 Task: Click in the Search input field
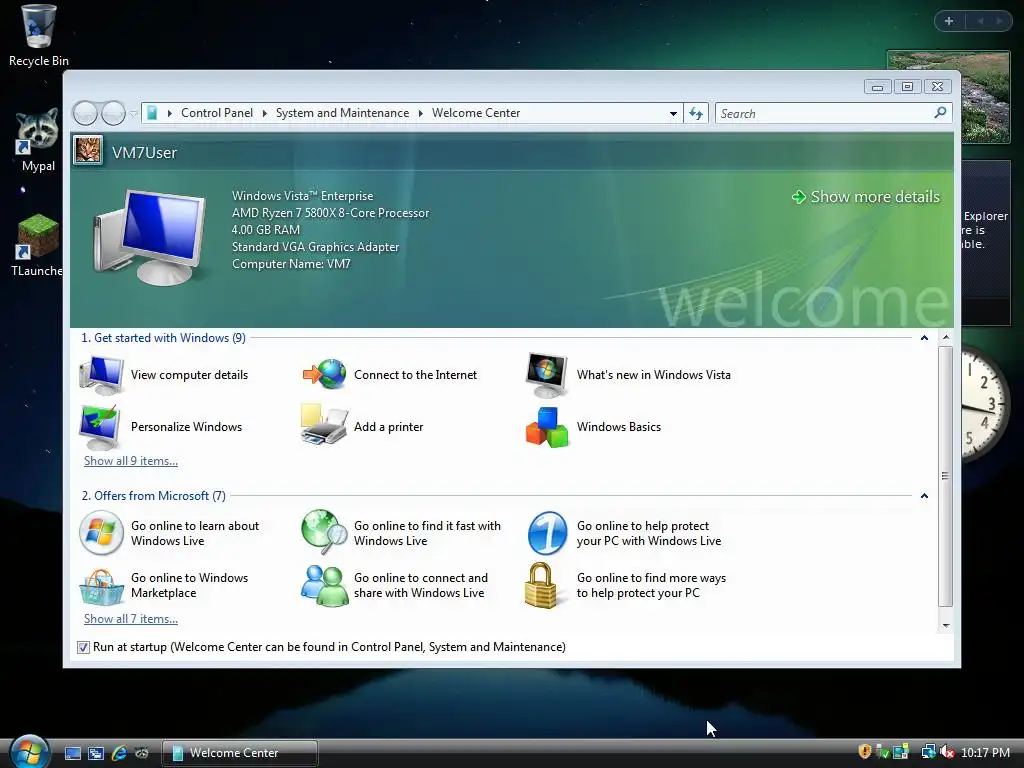coord(824,114)
